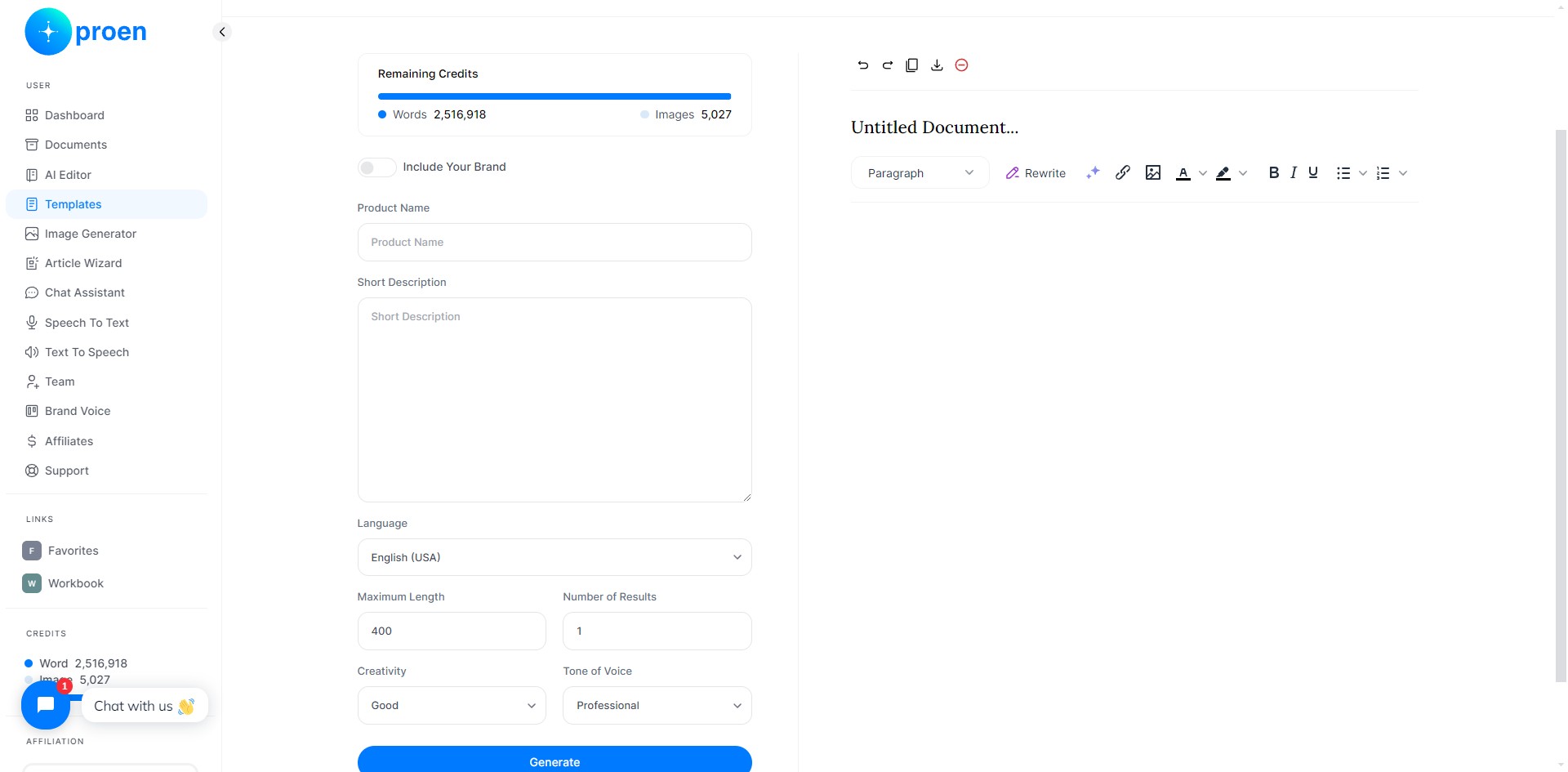The image size is (1568, 772).
Task: Select Templates in the sidebar
Action: [106, 204]
